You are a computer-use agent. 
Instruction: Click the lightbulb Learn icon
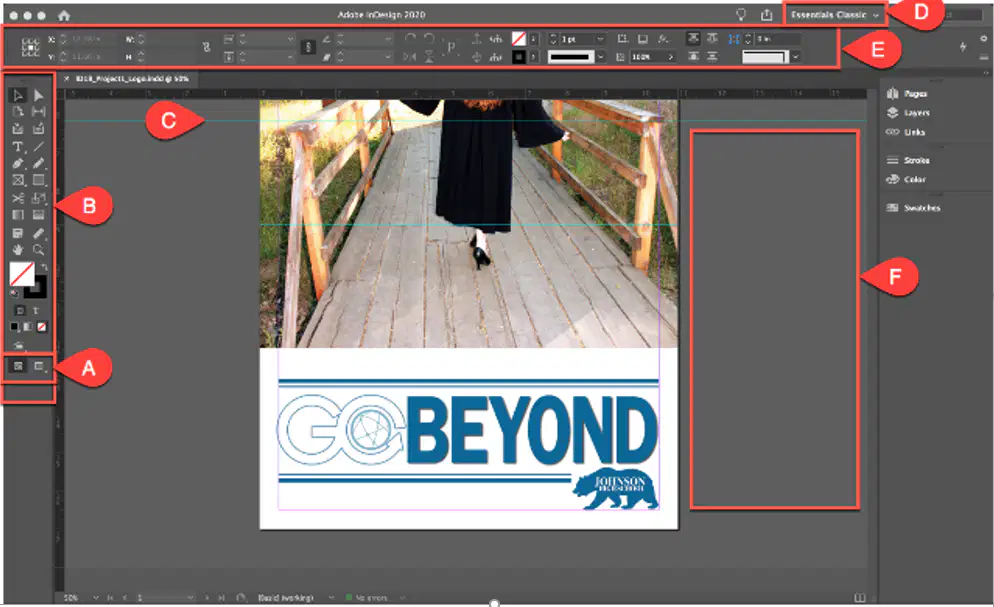[x=740, y=14]
